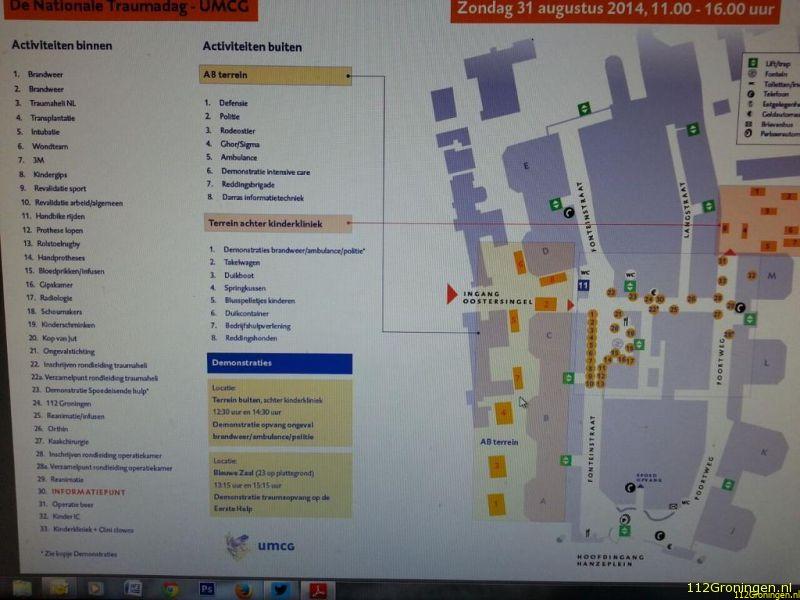Click the Lift/trap icon in the legend

(x=752, y=63)
